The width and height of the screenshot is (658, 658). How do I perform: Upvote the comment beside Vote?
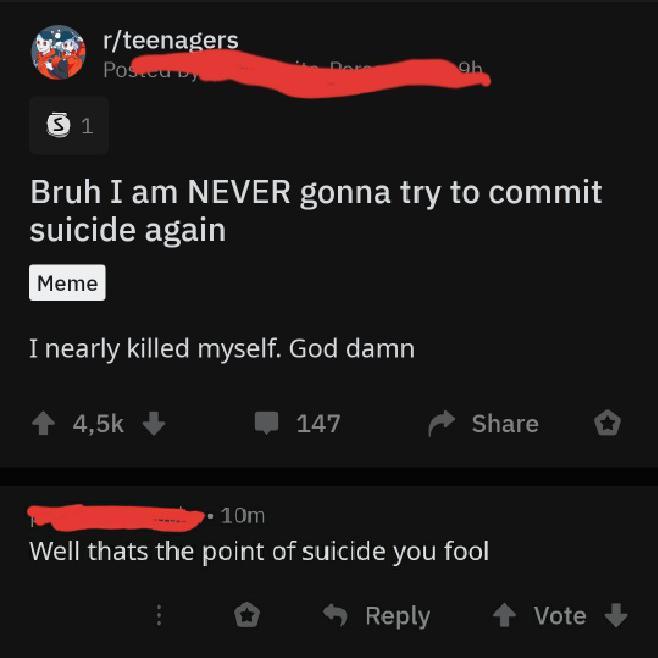pos(504,615)
